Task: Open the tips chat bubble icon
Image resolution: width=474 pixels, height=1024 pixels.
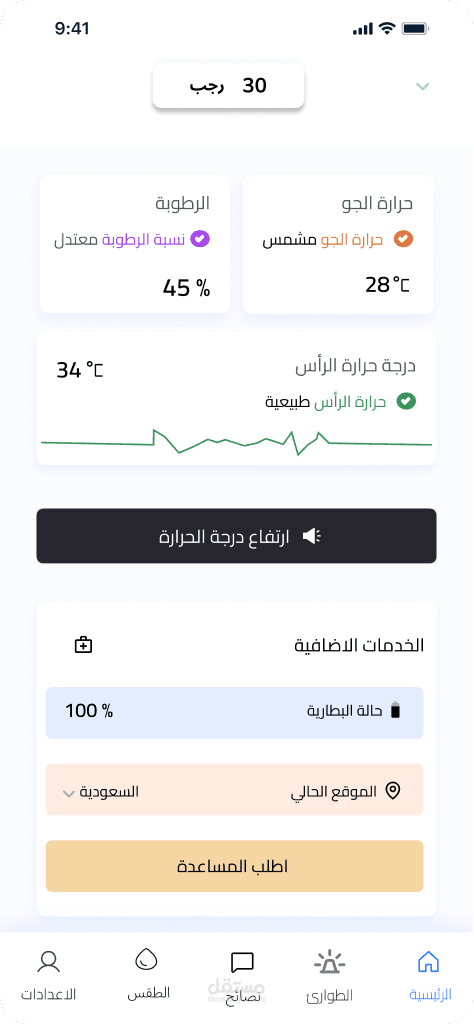Action: point(242,963)
